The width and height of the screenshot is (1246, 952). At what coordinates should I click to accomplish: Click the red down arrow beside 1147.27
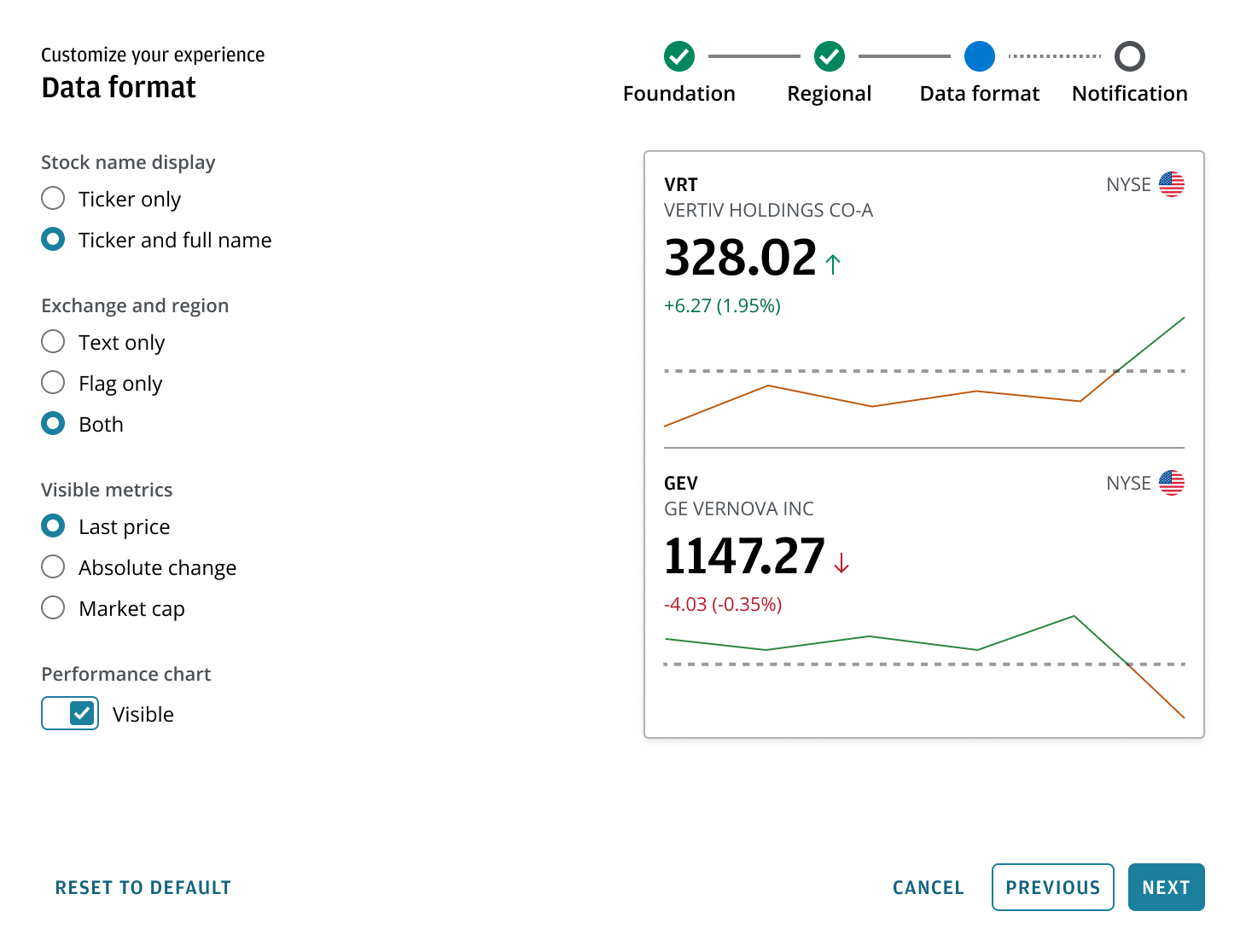tap(841, 563)
